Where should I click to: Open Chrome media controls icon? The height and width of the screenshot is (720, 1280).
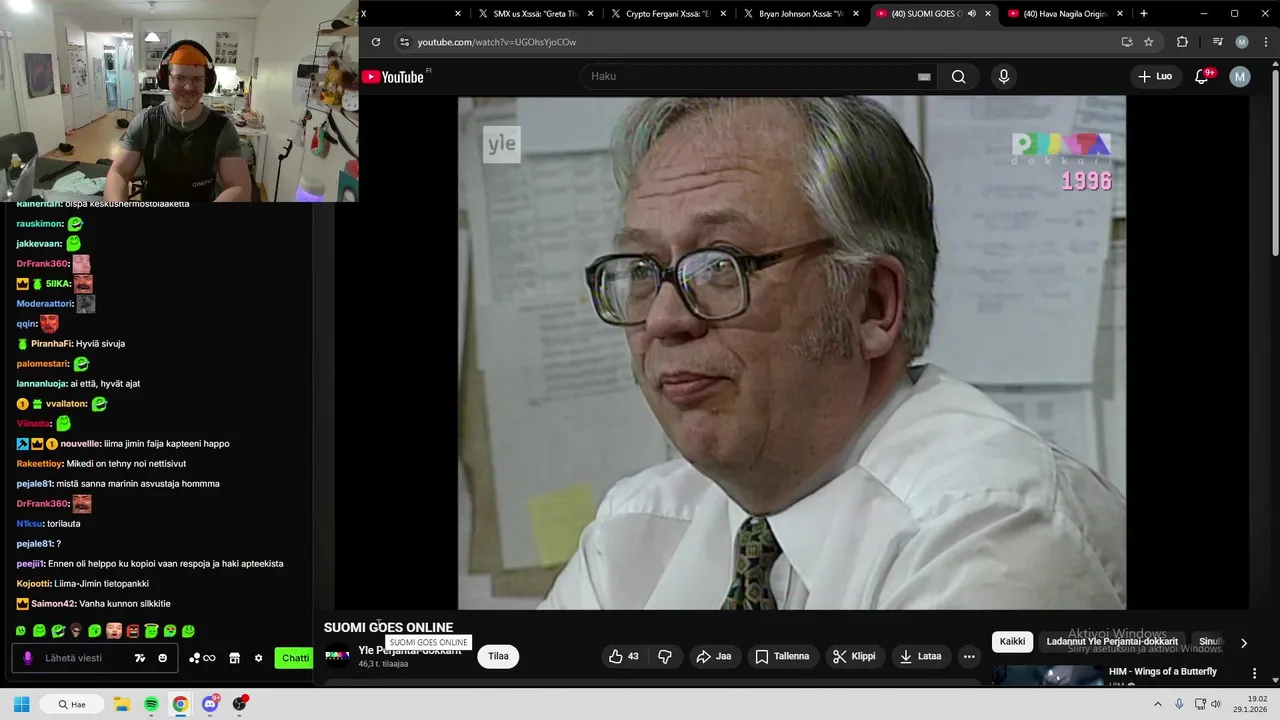tap(1217, 42)
